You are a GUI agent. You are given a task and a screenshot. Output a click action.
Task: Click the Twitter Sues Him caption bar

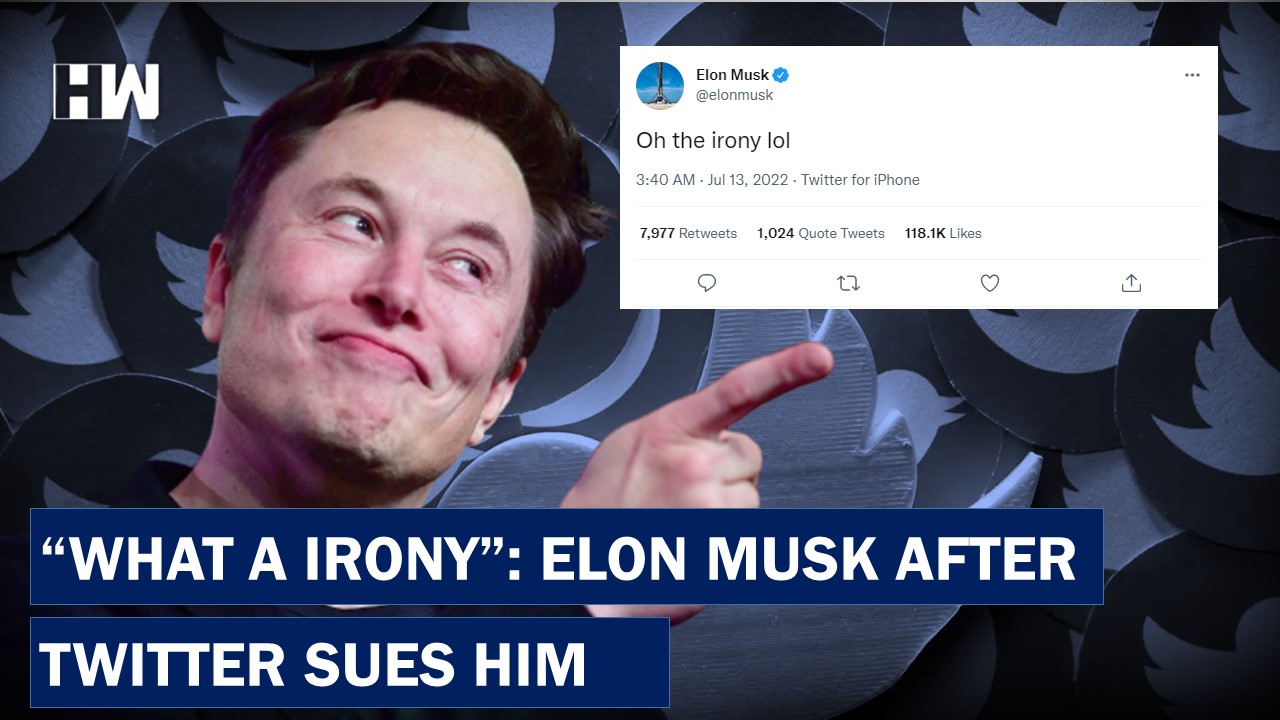tap(349, 662)
